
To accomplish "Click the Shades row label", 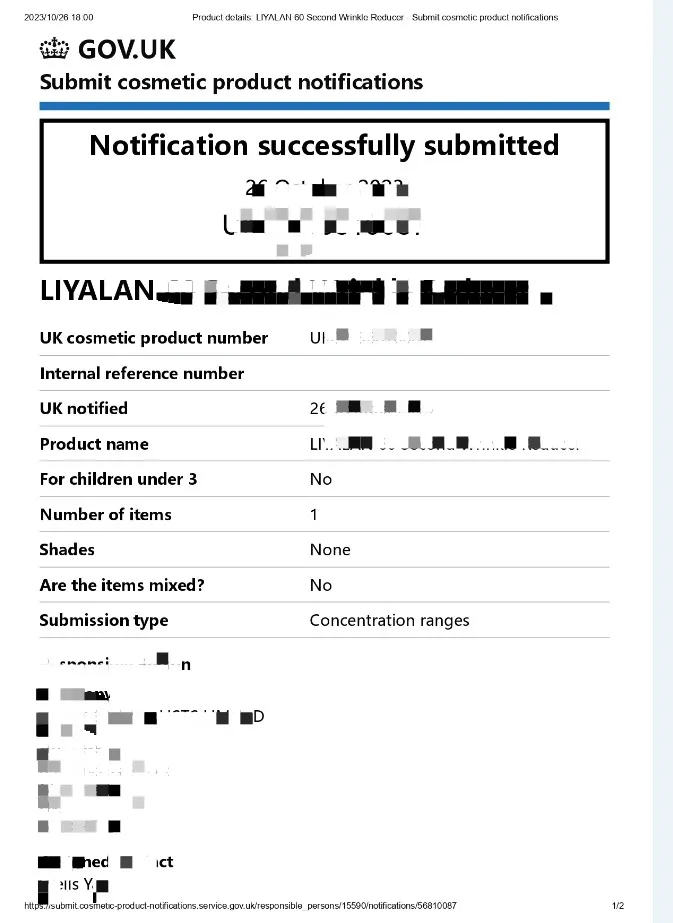I will coord(67,550).
